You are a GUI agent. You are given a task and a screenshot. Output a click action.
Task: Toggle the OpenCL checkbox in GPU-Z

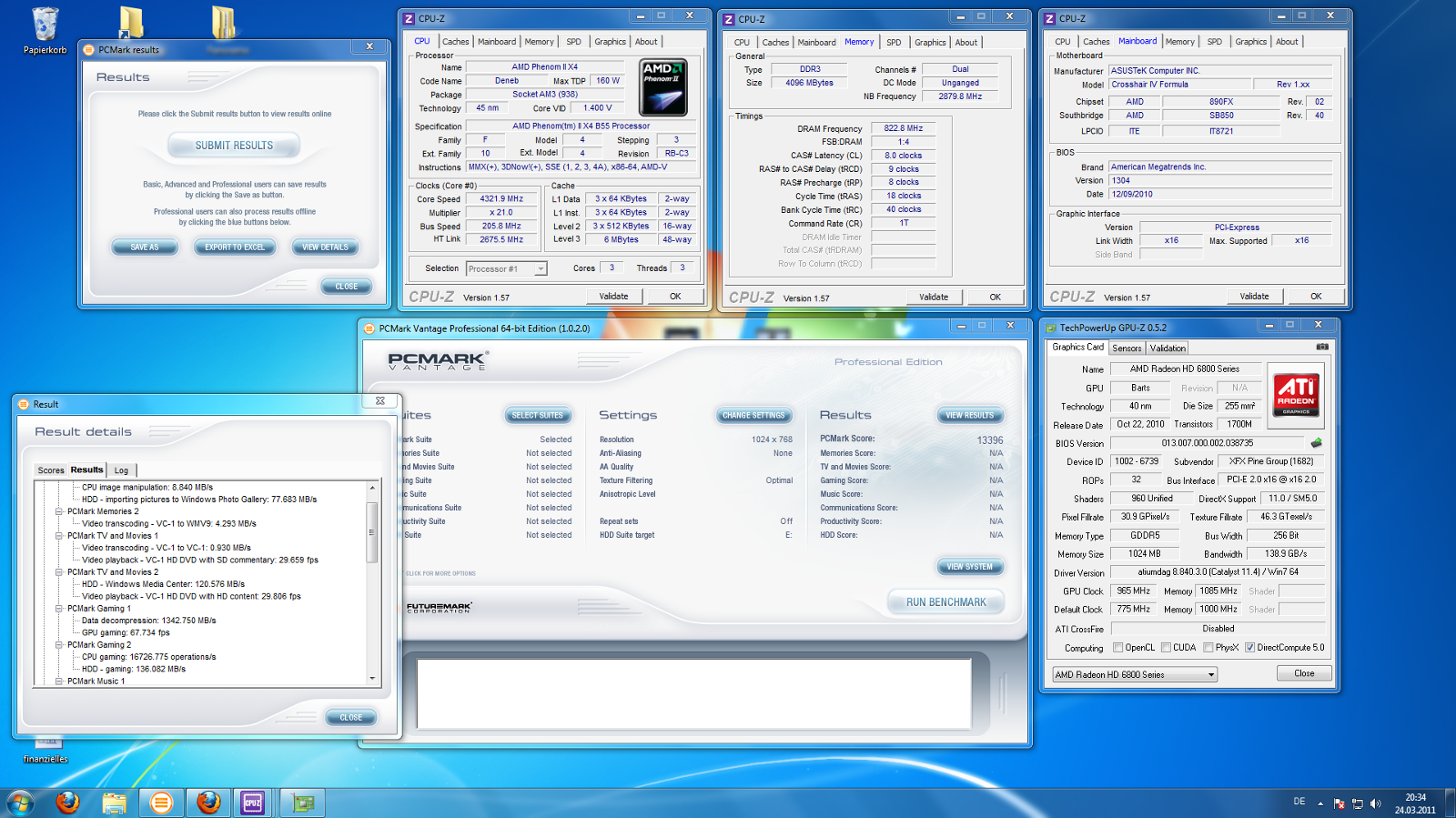1117,648
